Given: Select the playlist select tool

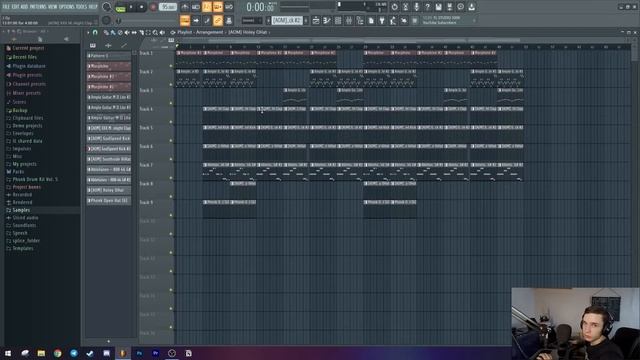Looking at the screenshot, I should coord(148,32).
